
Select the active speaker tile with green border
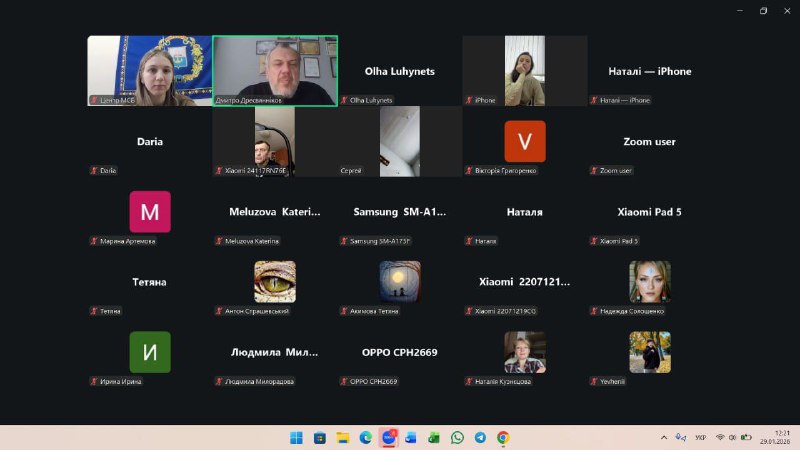275,71
